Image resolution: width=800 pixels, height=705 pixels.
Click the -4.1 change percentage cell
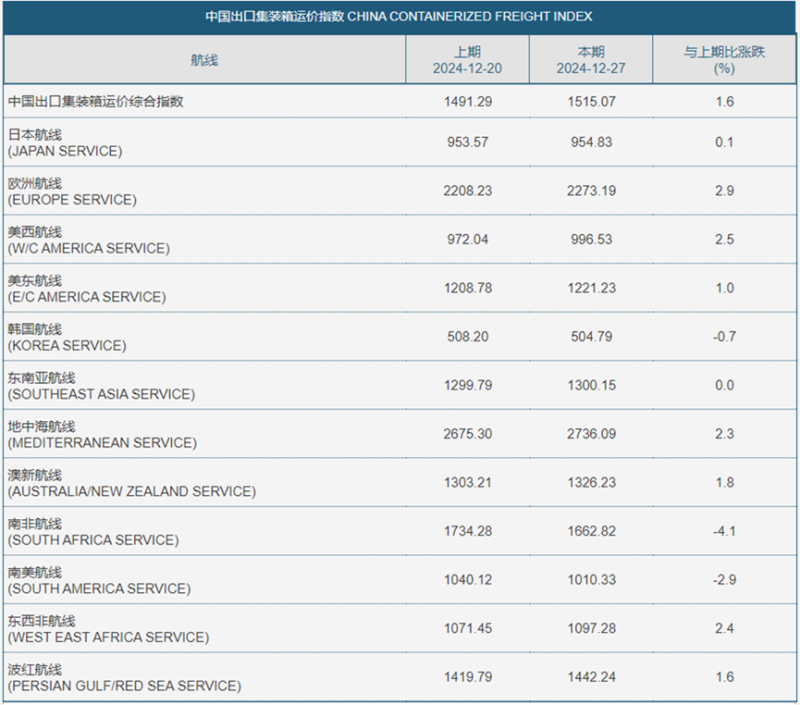(724, 531)
